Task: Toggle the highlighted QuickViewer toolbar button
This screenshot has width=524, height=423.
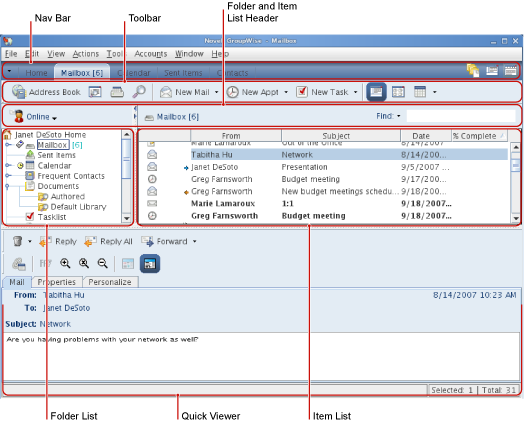Action: point(376,92)
